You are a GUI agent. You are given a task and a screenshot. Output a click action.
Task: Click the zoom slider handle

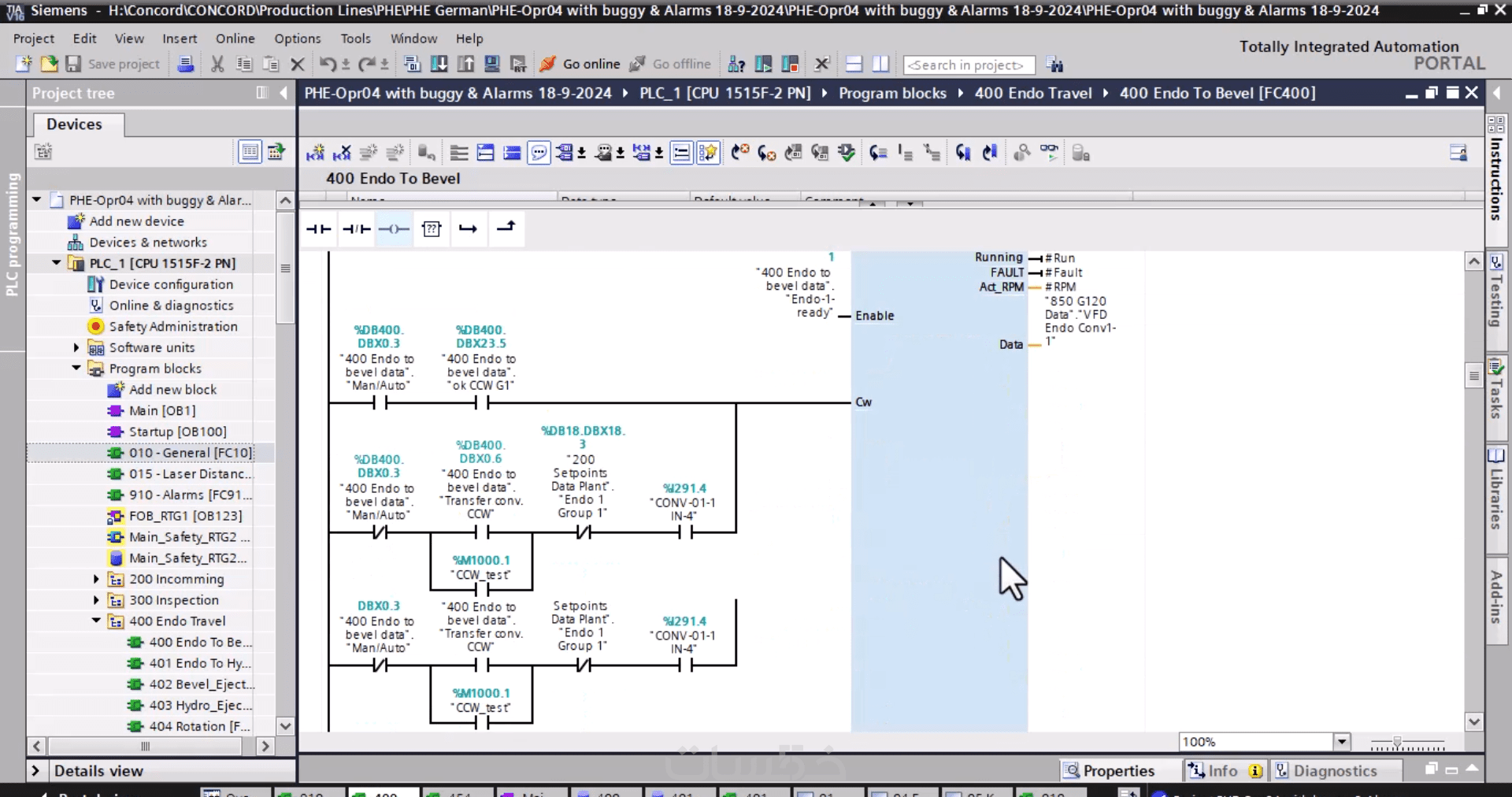pyautogui.click(x=1397, y=743)
